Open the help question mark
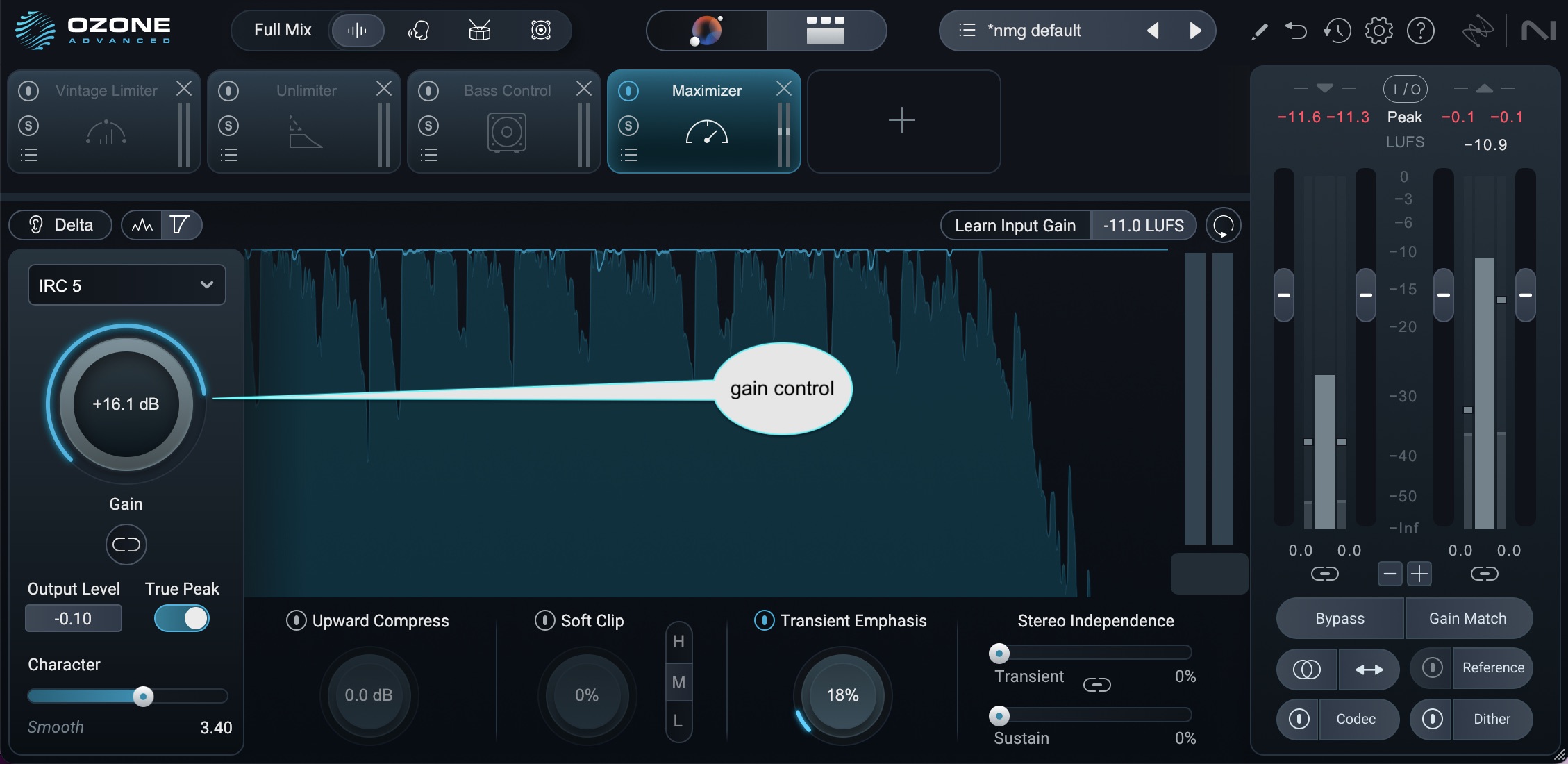1568x764 pixels. 1421,31
